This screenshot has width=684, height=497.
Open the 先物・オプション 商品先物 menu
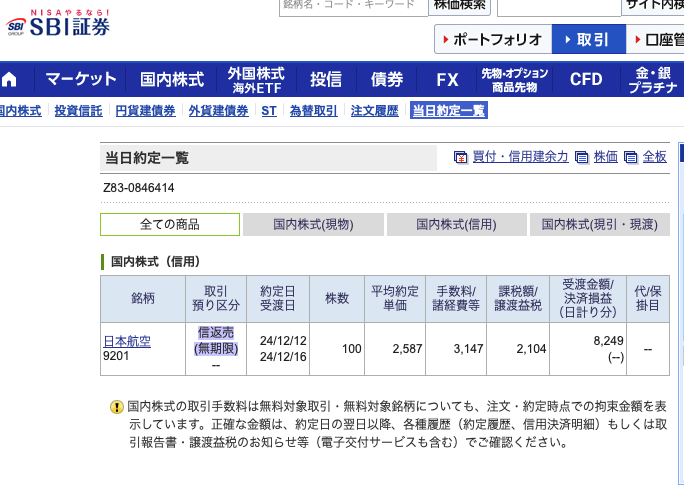515,79
